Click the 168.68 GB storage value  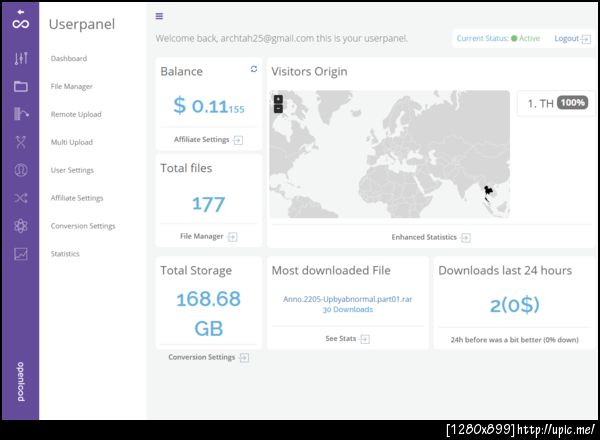(209, 314)
